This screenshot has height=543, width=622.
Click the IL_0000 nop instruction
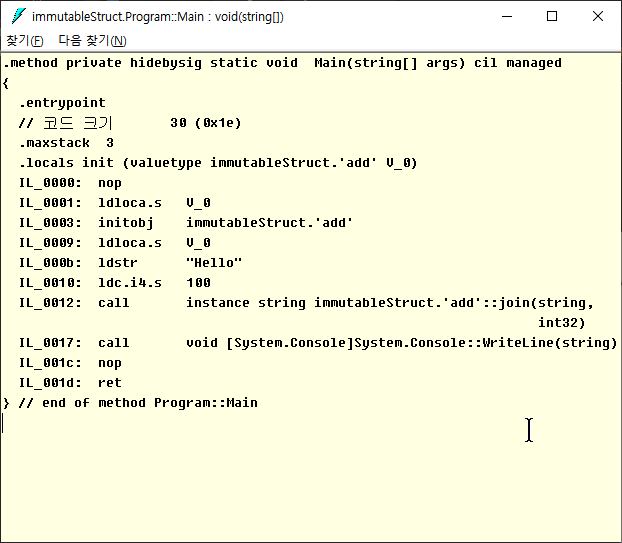coord(70,183)
